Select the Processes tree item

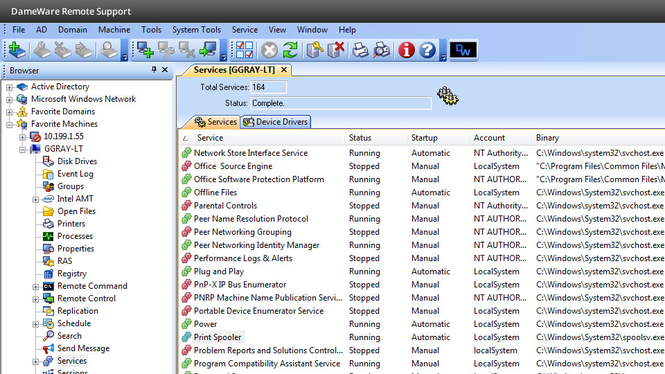tap(75, 236)
